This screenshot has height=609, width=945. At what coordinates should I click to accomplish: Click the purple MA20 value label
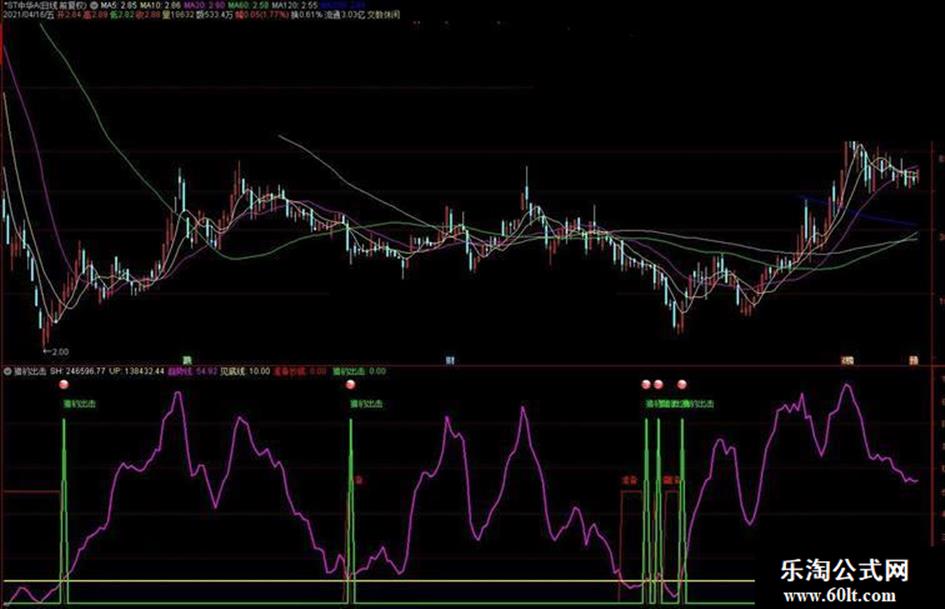click(204, 5)
